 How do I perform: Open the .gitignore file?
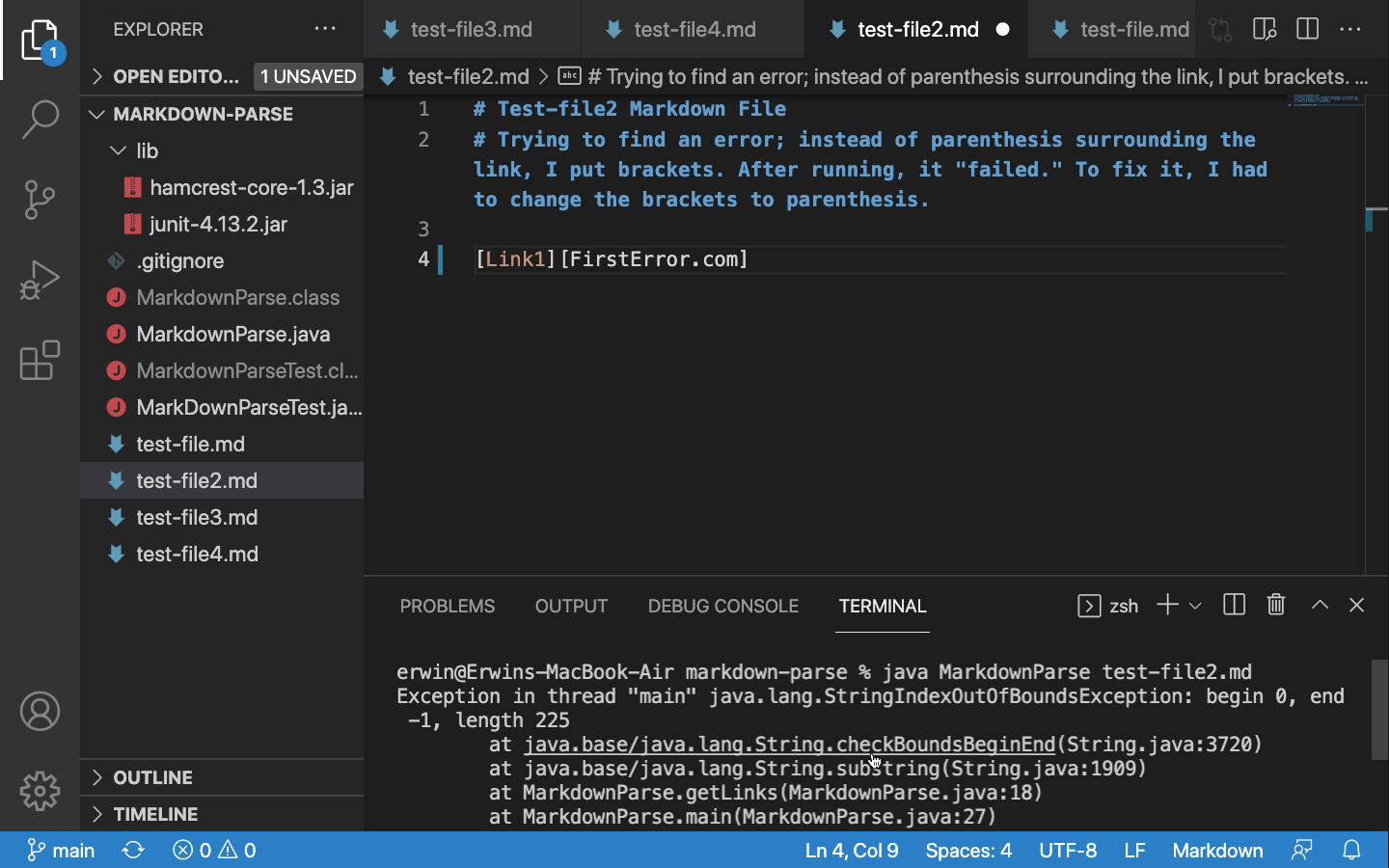tap(222, 260)
